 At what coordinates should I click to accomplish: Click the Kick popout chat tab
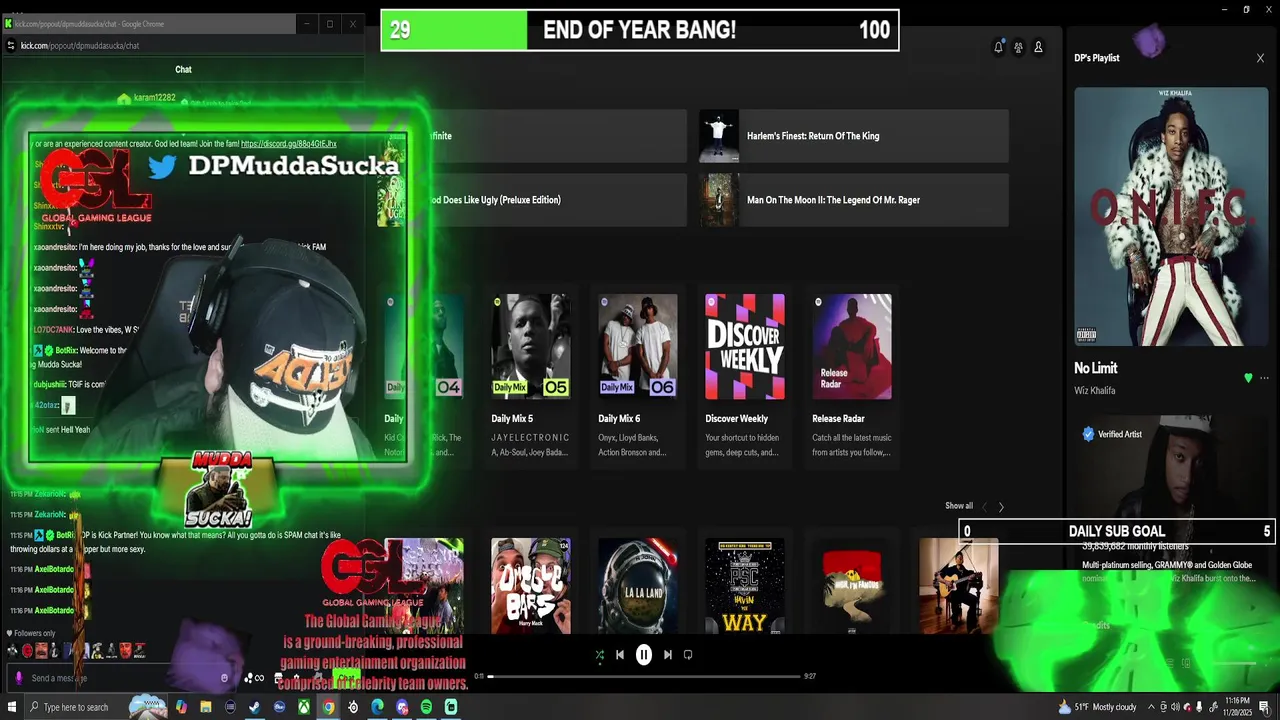[150, 23]
